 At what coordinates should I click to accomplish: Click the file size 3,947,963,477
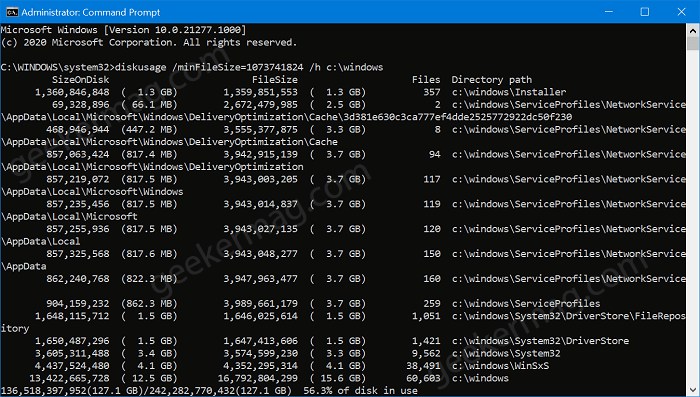(x=260, y=279)
